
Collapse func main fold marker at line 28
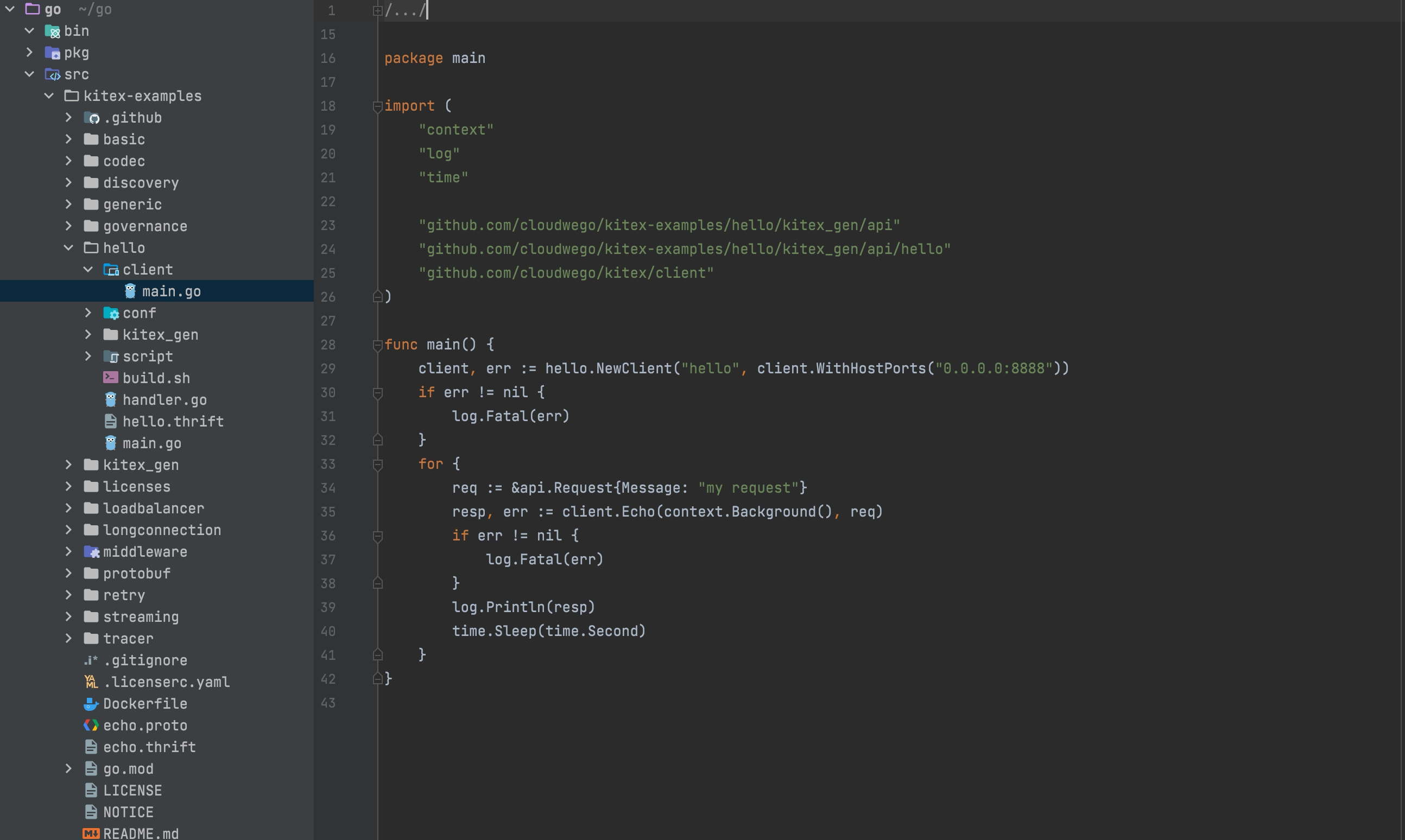coord(378,345)
